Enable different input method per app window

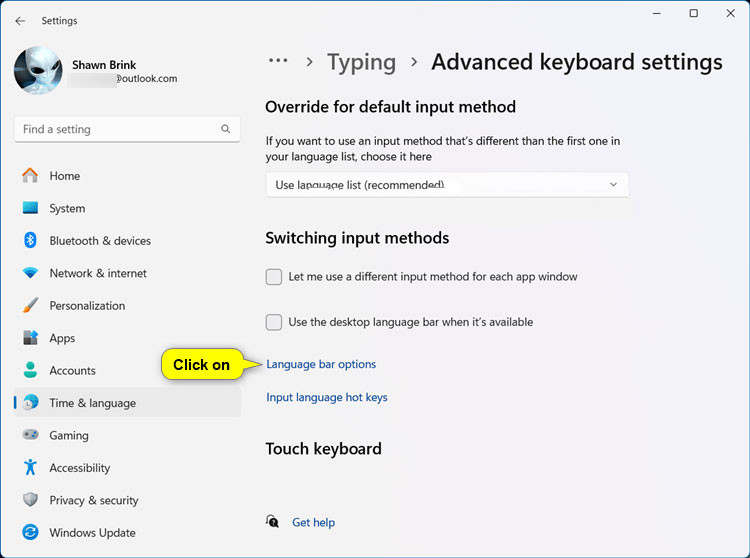coord(274,276)
